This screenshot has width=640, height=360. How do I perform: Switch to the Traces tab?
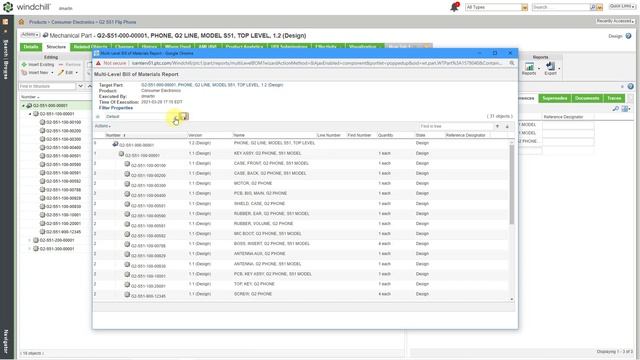click(x=614, y=98)
